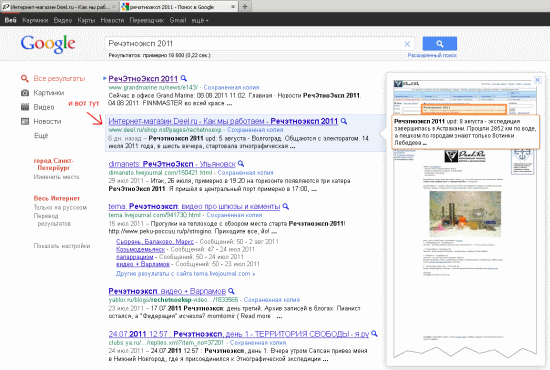Image resolution: width=550 pixels, height=370 pixels.
Task: Select the Новости newspaper icon in sidebar
Action: coord(25,121)
